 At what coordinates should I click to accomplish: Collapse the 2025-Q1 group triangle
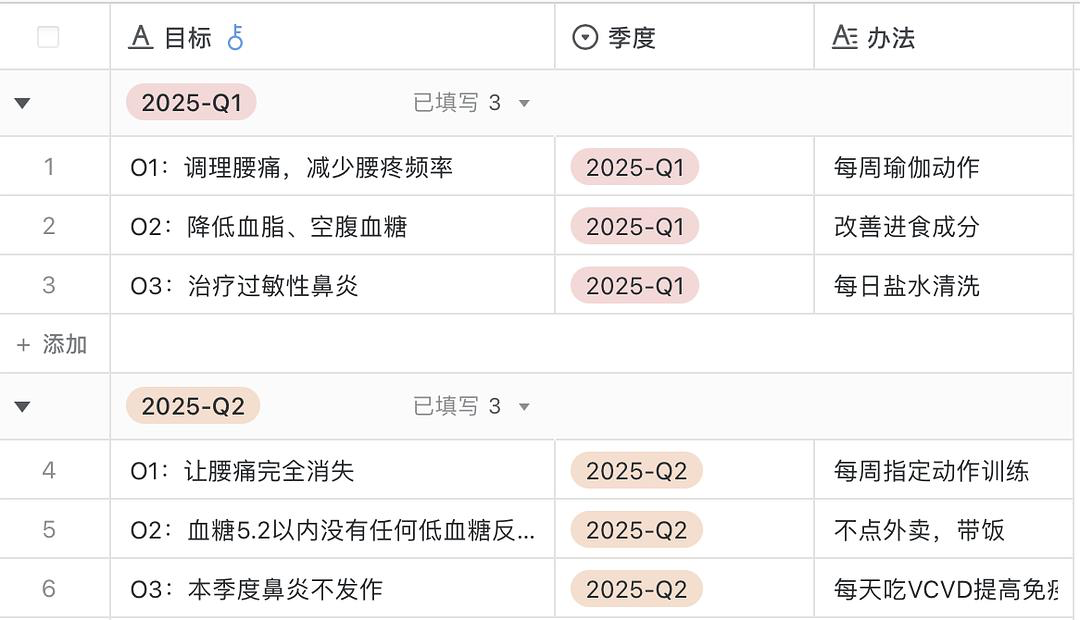(x=23, y=103)
